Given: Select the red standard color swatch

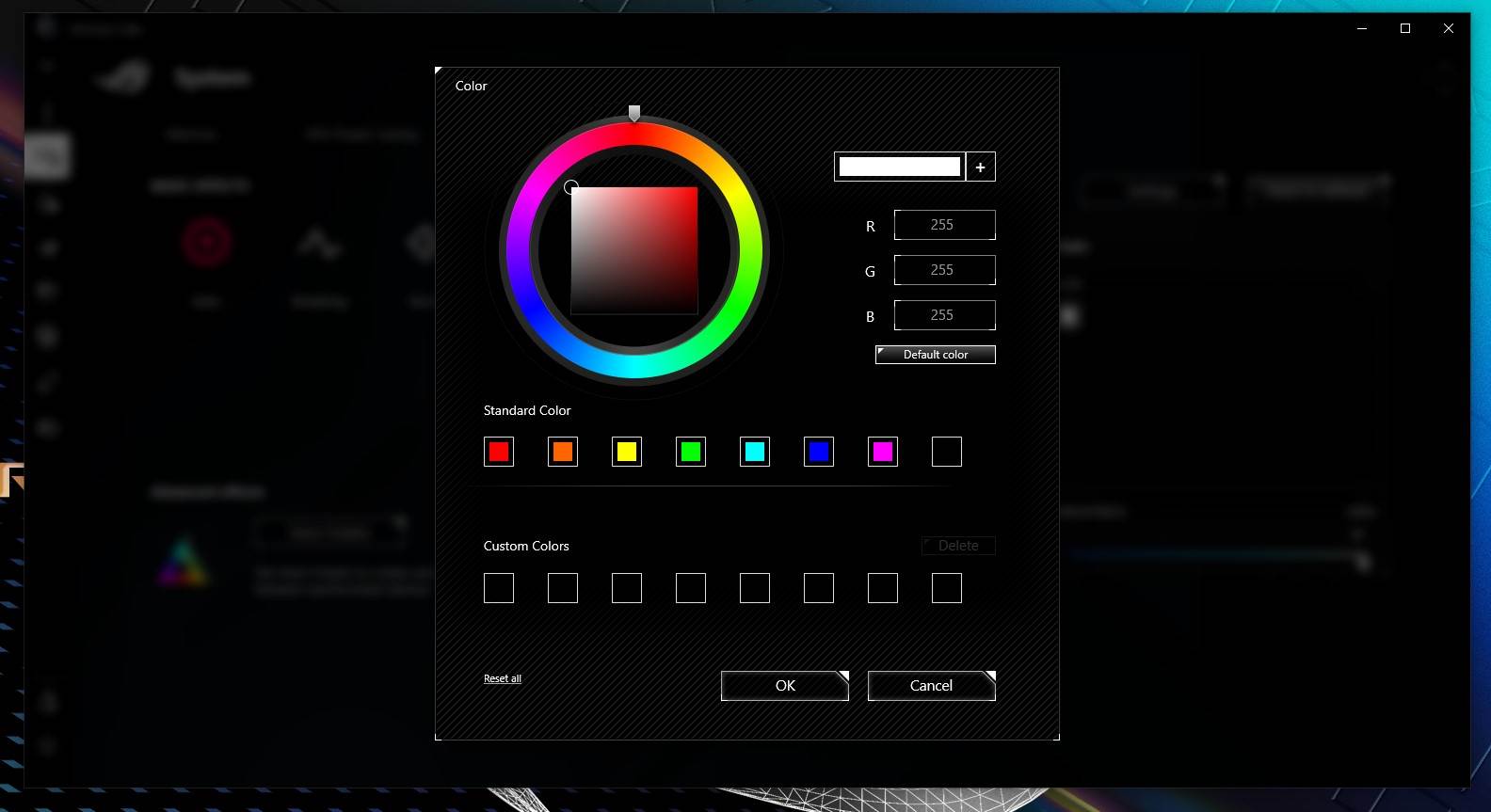Looking at the screenshot, I should pos(499,452).
